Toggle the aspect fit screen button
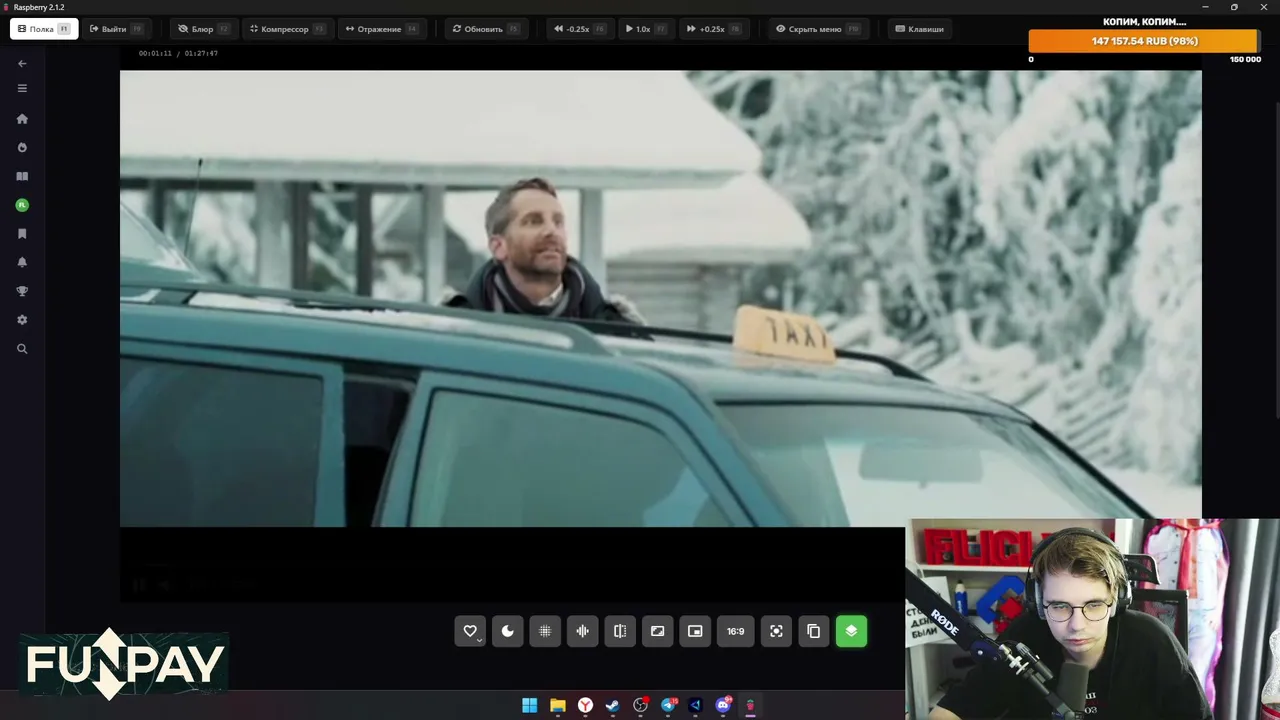 (657, 631)
